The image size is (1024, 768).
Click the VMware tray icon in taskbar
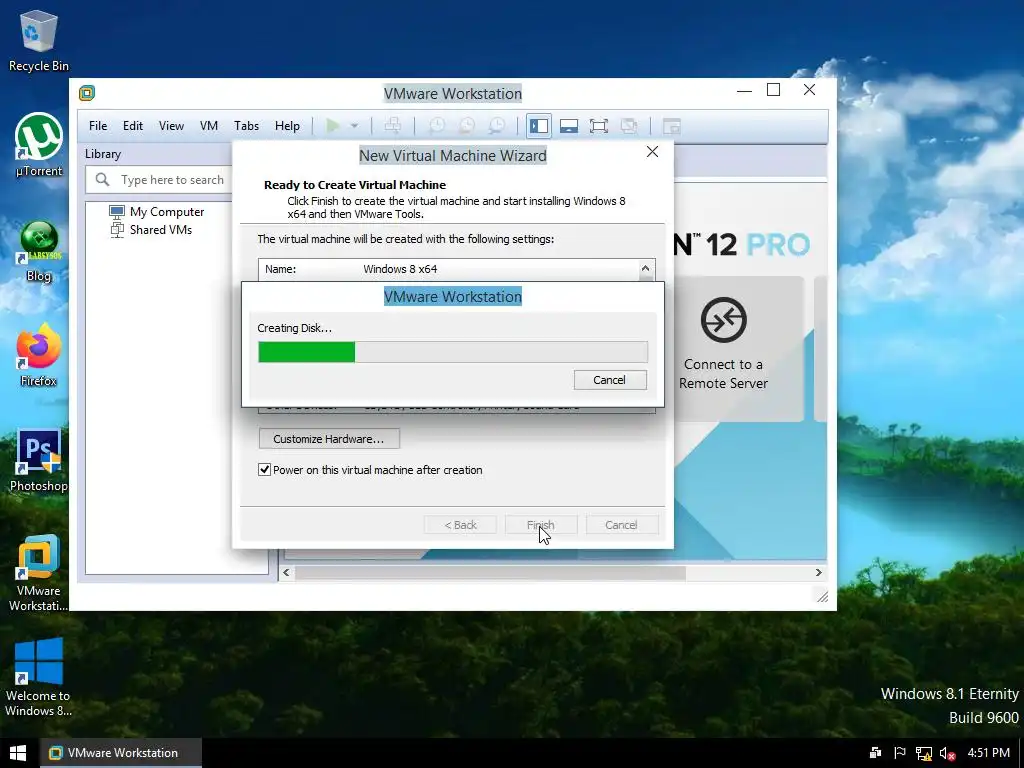click(x=876, y=753)
